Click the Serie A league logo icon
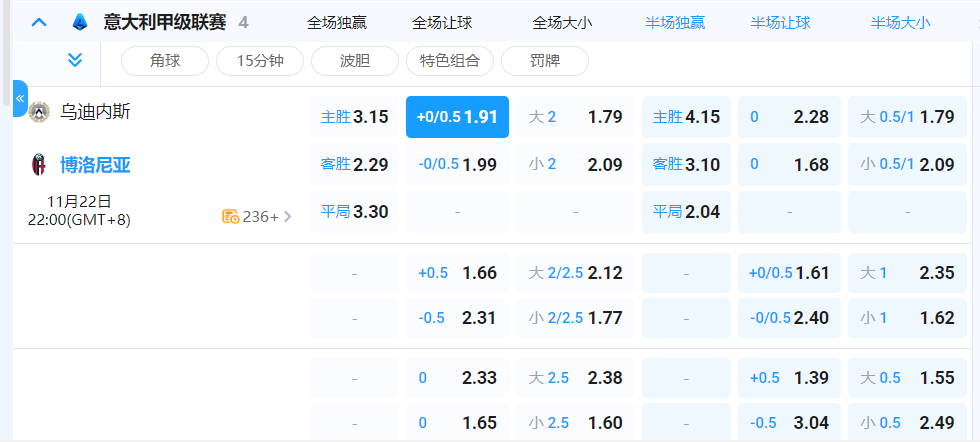 pyautogui.click(x=79, y=23)
